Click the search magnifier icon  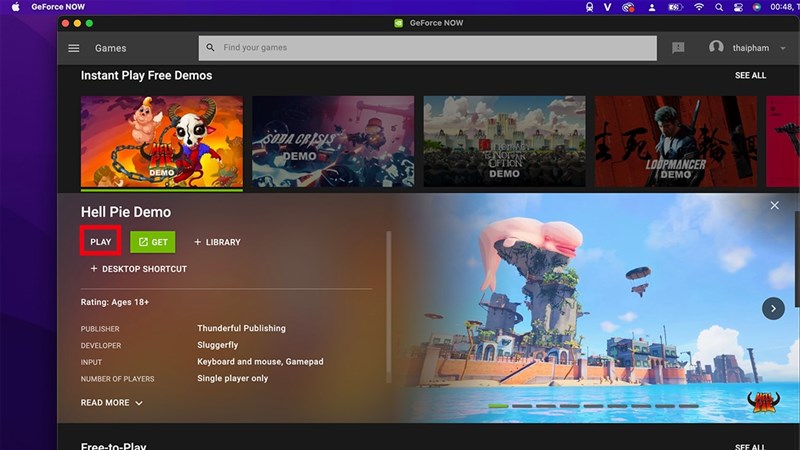pyautogui.click(x=210, y=47)
